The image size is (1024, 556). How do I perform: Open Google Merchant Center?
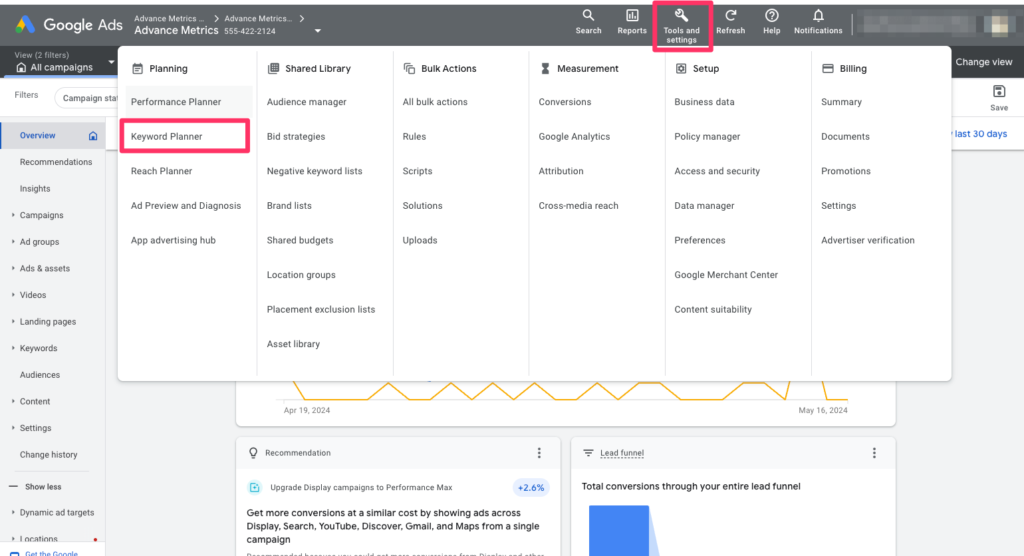[x=726, y=275]
